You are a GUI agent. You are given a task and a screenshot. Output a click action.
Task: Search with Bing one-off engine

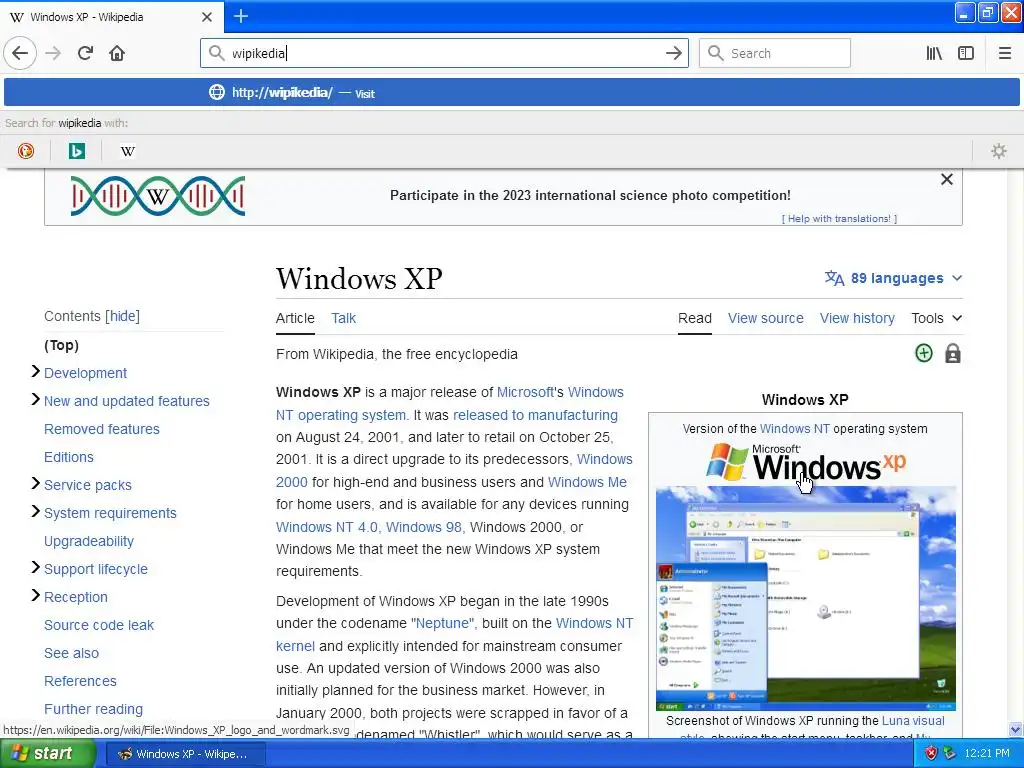(76, 152)
